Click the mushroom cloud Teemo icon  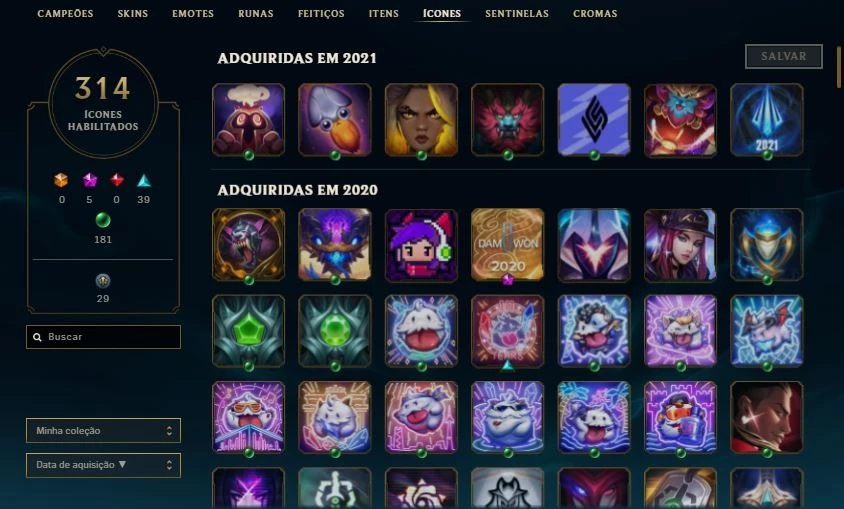(248, 119)
